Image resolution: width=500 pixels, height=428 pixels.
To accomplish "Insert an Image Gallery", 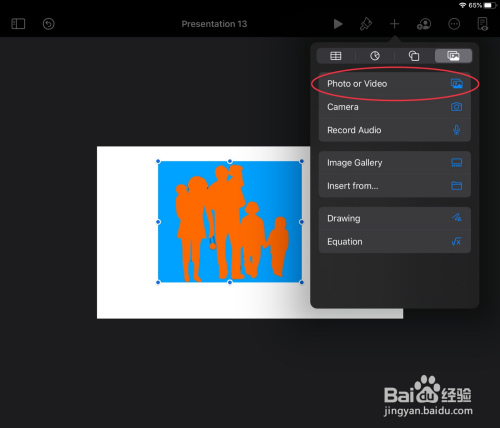I will (395, 163).
